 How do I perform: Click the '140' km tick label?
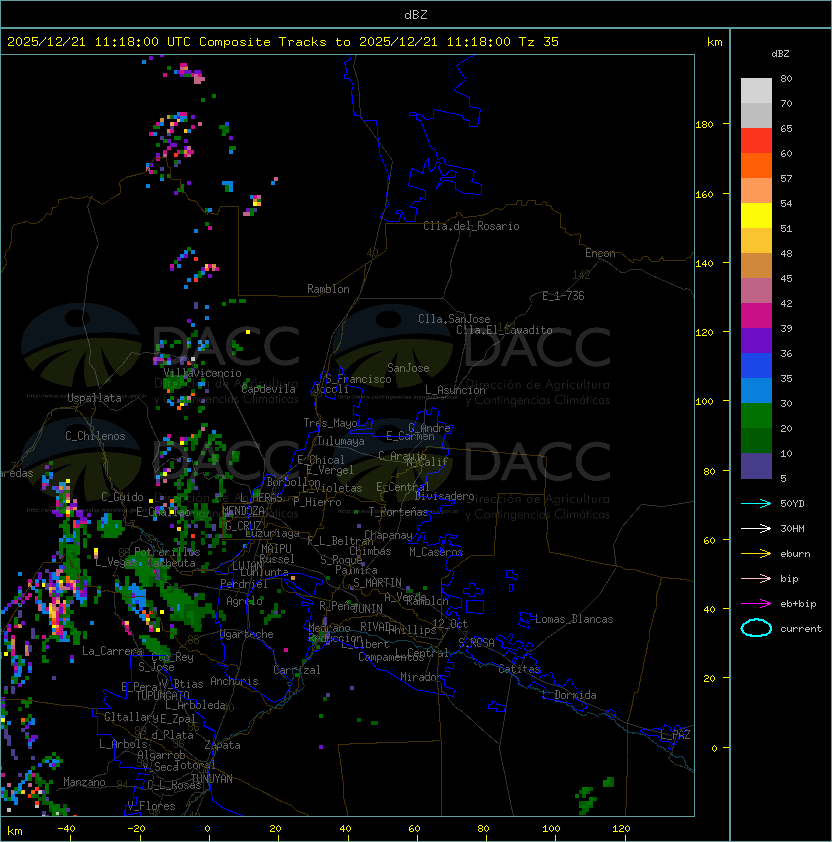[704, 264]
